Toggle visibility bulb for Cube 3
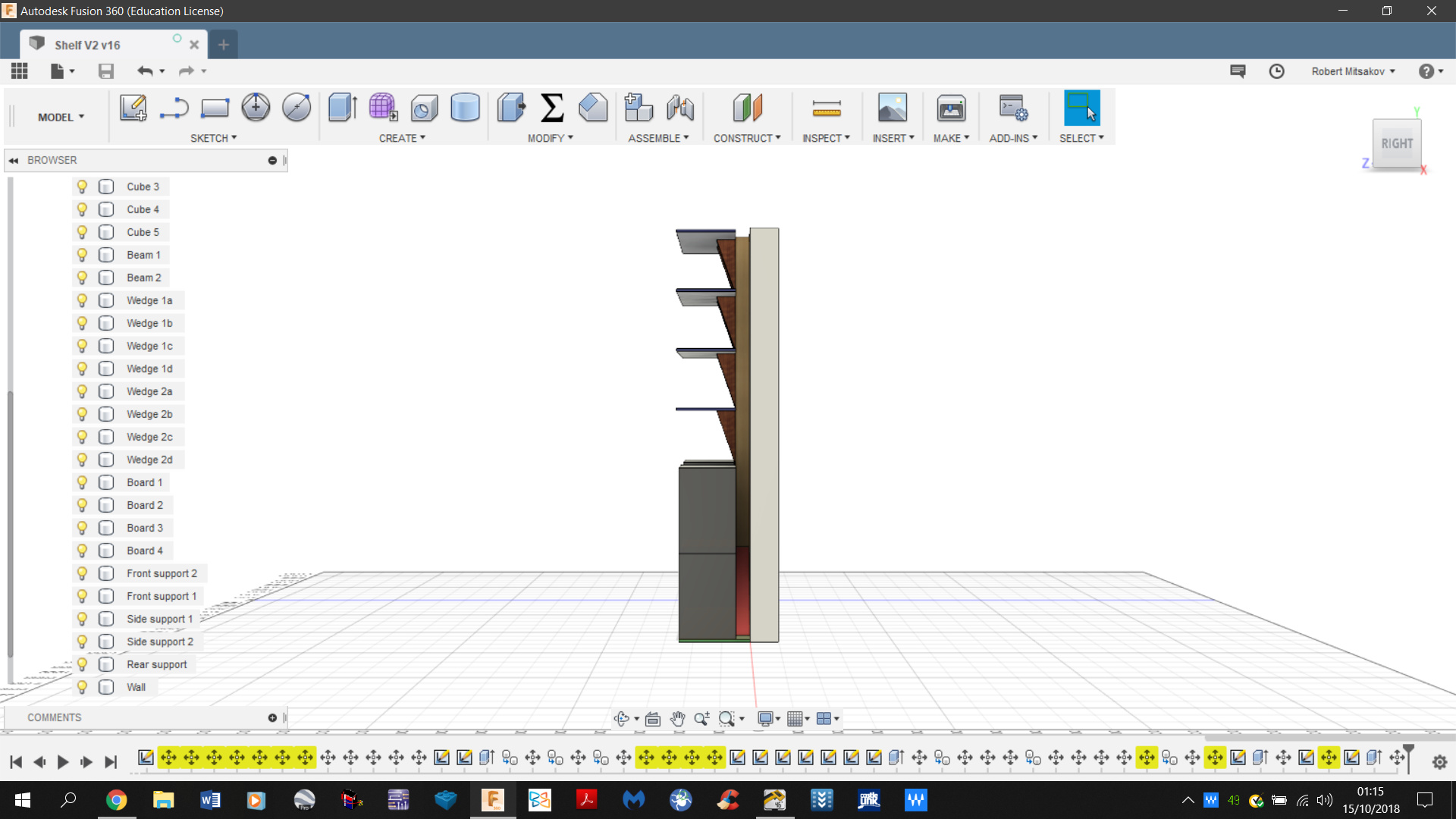This screenshot has height=819, width=1456. click(82, 187)
